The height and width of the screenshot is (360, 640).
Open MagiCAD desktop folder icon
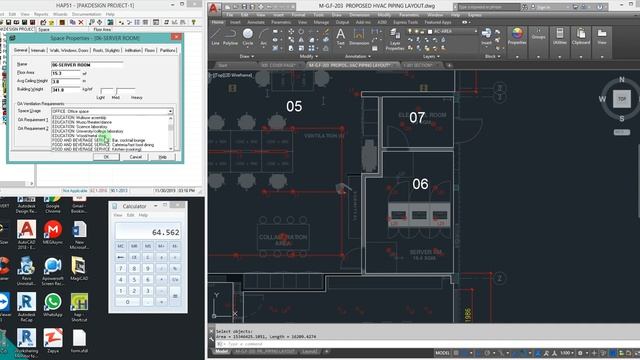(79, 269)
